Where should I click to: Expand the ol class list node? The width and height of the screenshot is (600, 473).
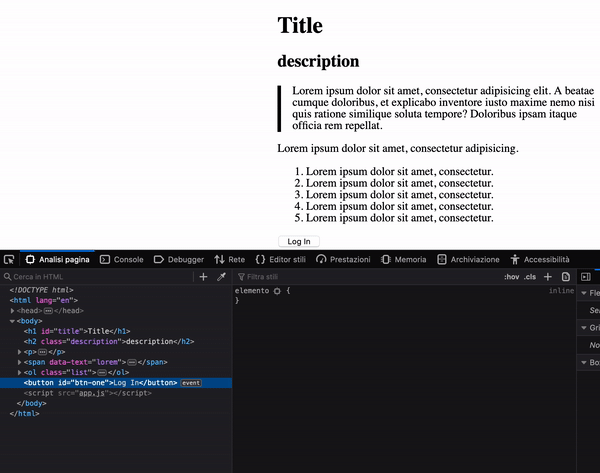coord(20,373)
